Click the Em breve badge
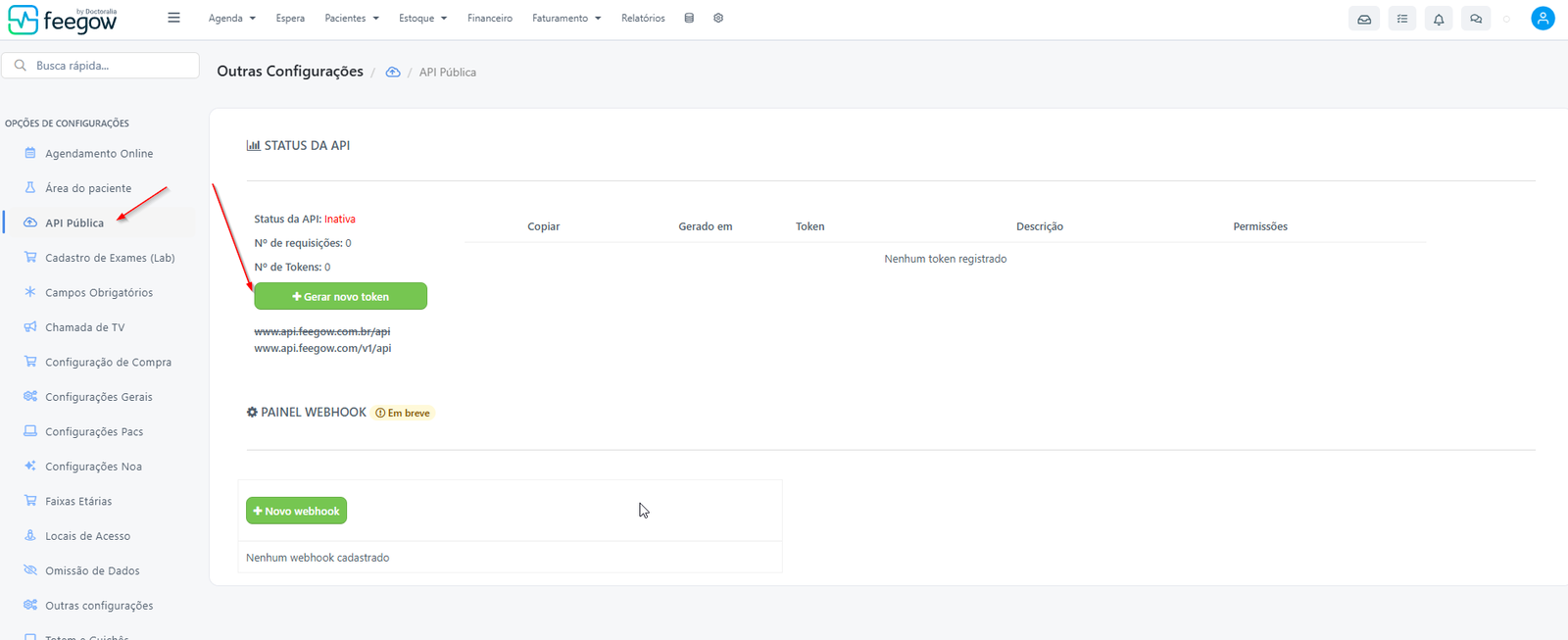The height and width of the screenshot is (640, 1568). 403,413
